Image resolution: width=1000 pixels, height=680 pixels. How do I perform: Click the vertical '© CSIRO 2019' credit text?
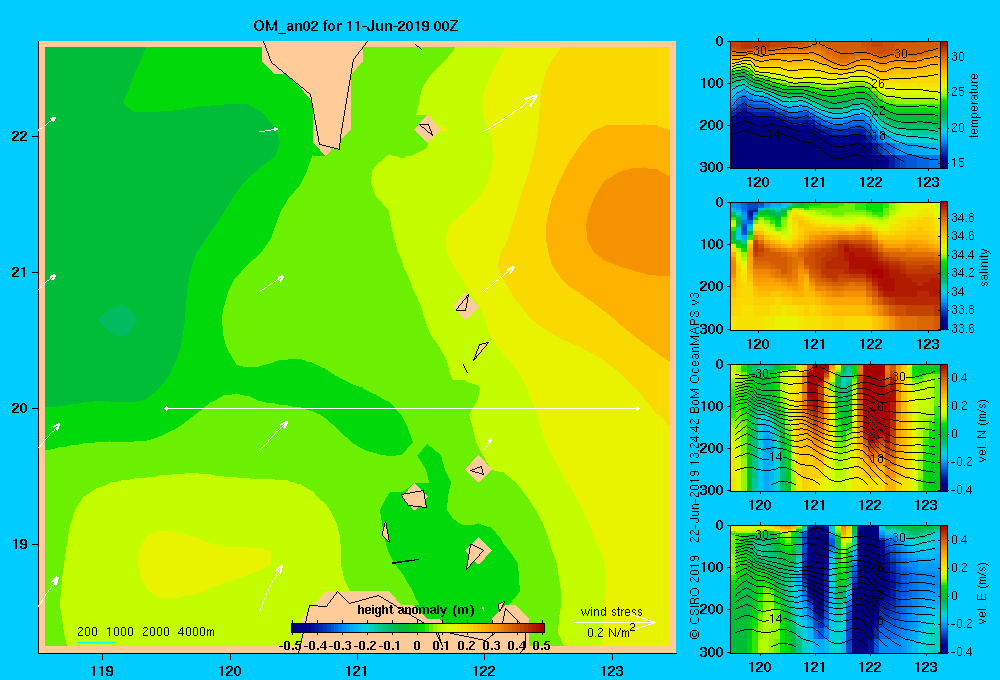695,597
